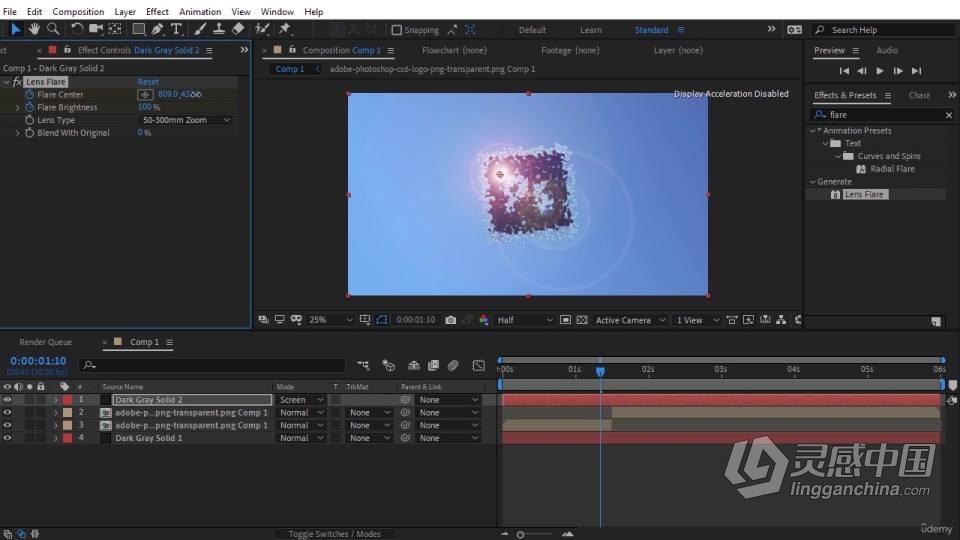Click the current time indicator playhead

600,371
